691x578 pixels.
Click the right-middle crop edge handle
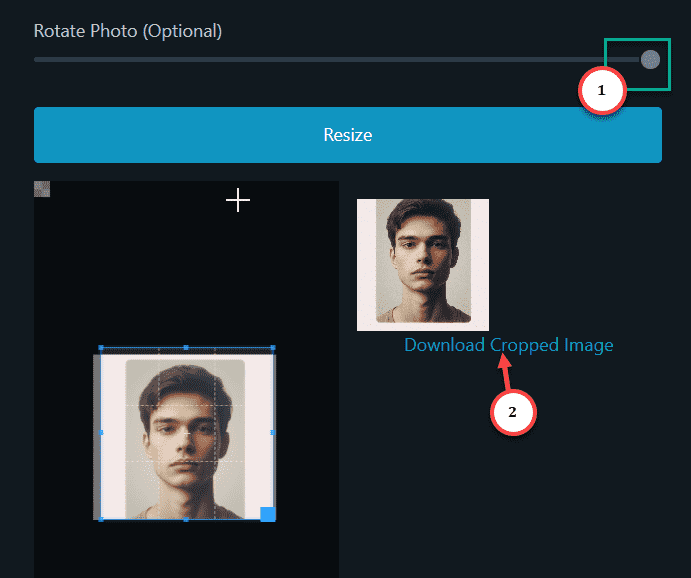click(x=272, y=433)
